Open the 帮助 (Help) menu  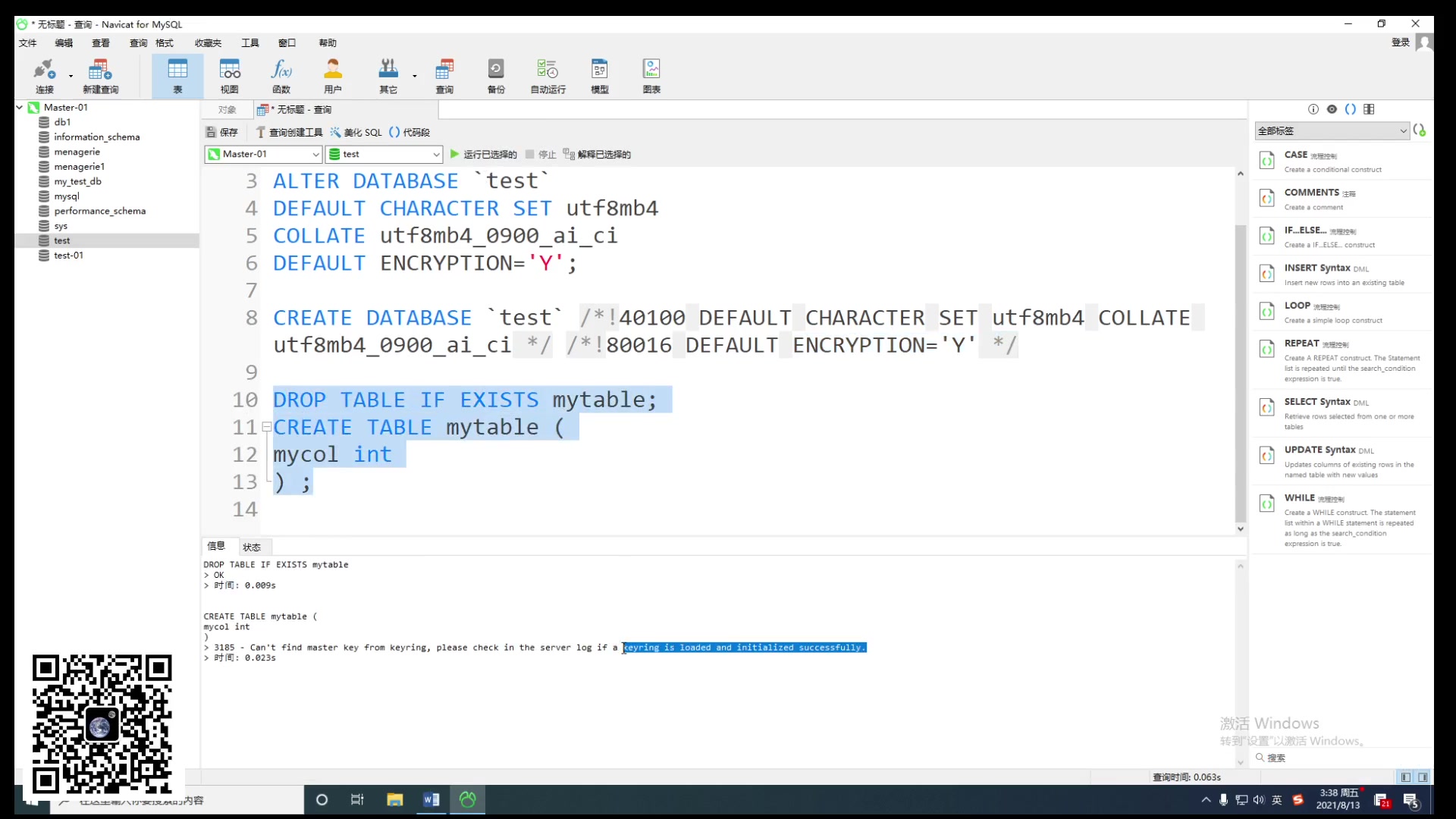point(328,43)
